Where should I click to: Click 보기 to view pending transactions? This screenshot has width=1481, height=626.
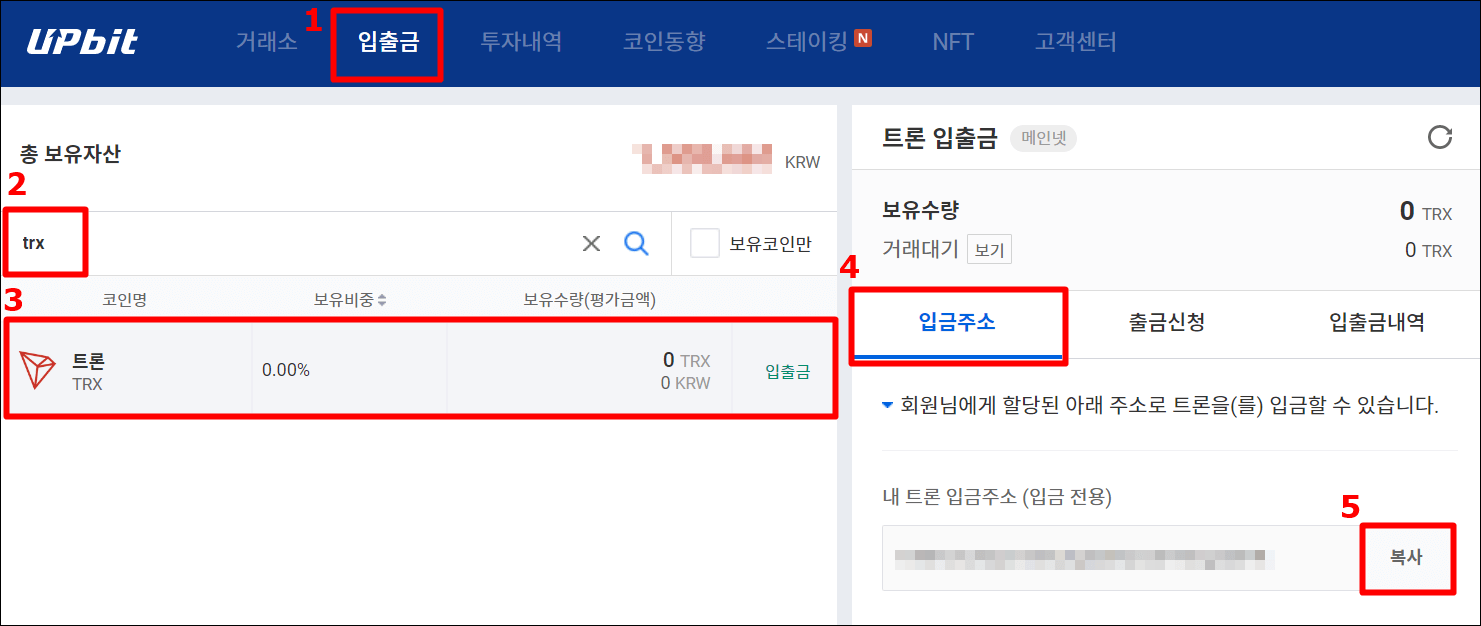[x=987, y=249]
